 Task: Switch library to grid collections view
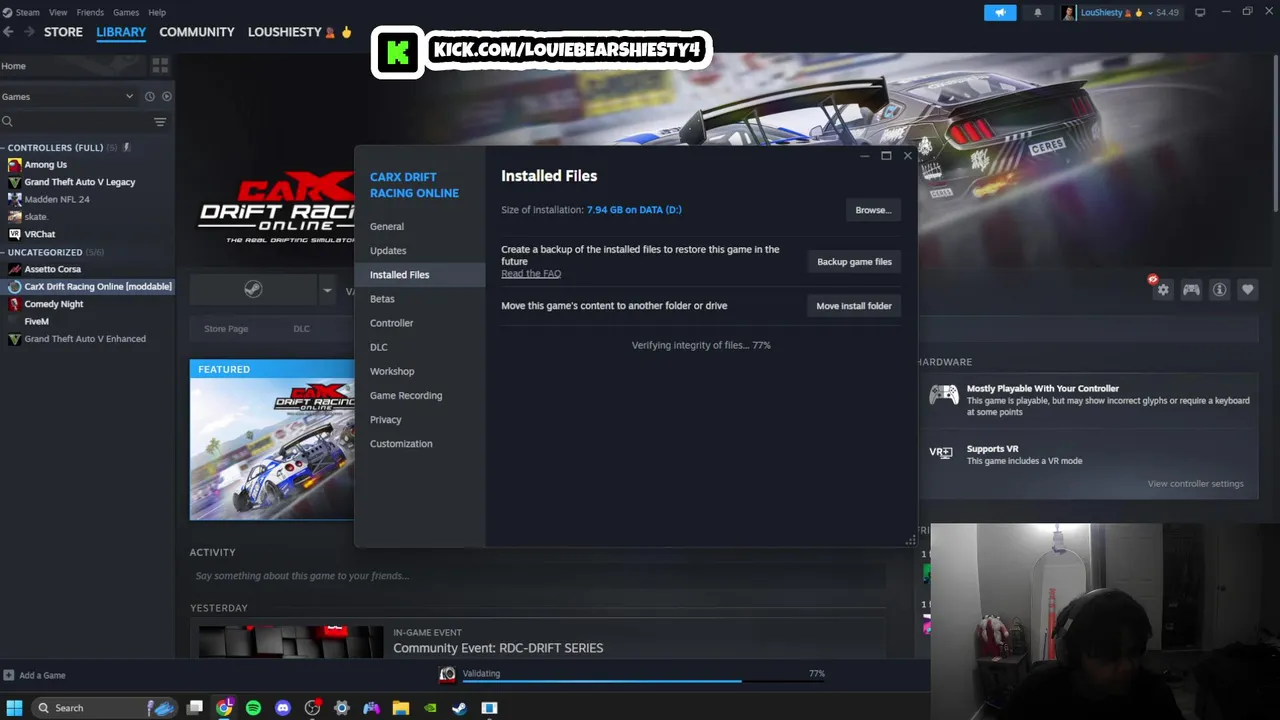coord(160,66)
